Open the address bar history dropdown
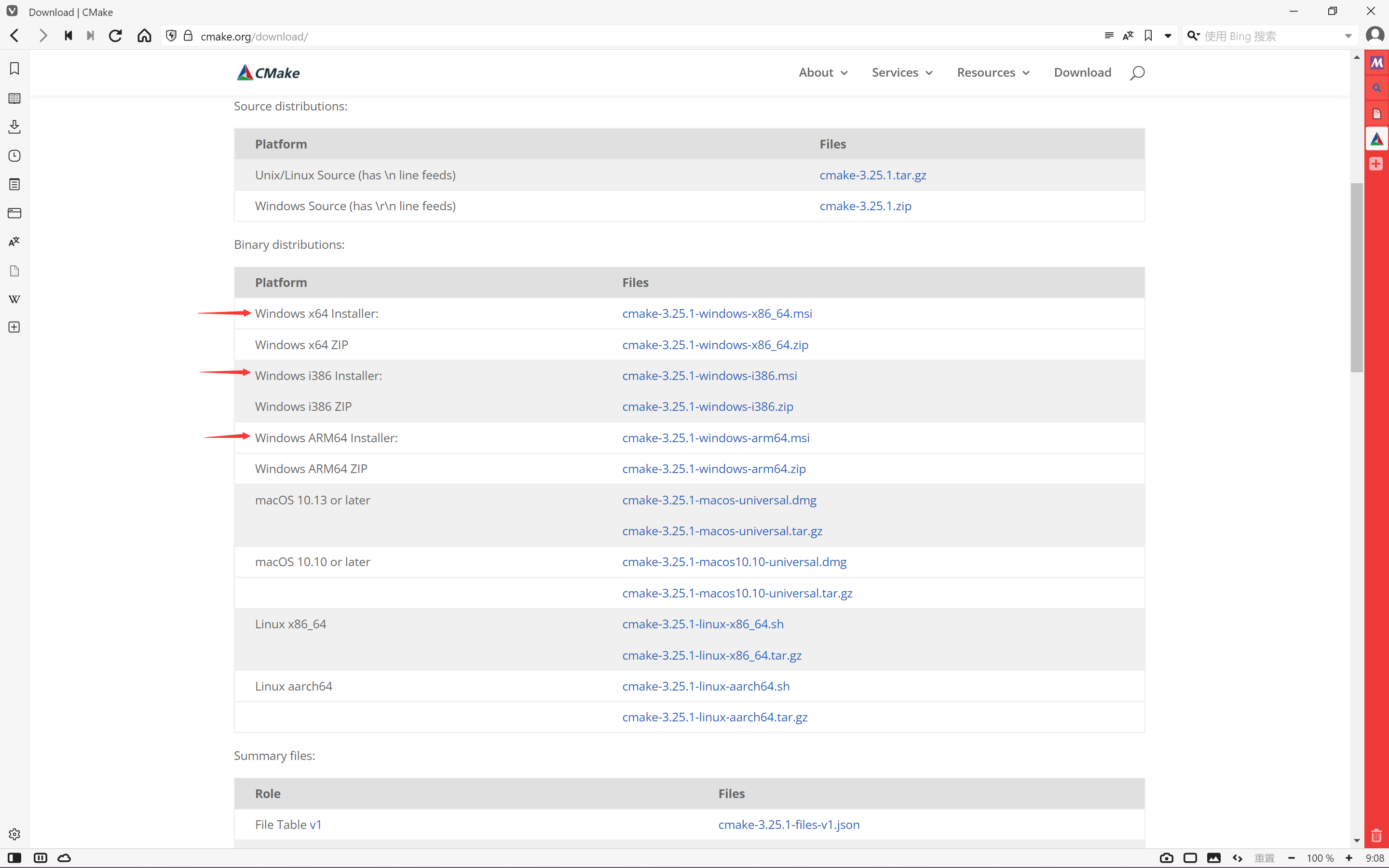 click(1168, 36)
